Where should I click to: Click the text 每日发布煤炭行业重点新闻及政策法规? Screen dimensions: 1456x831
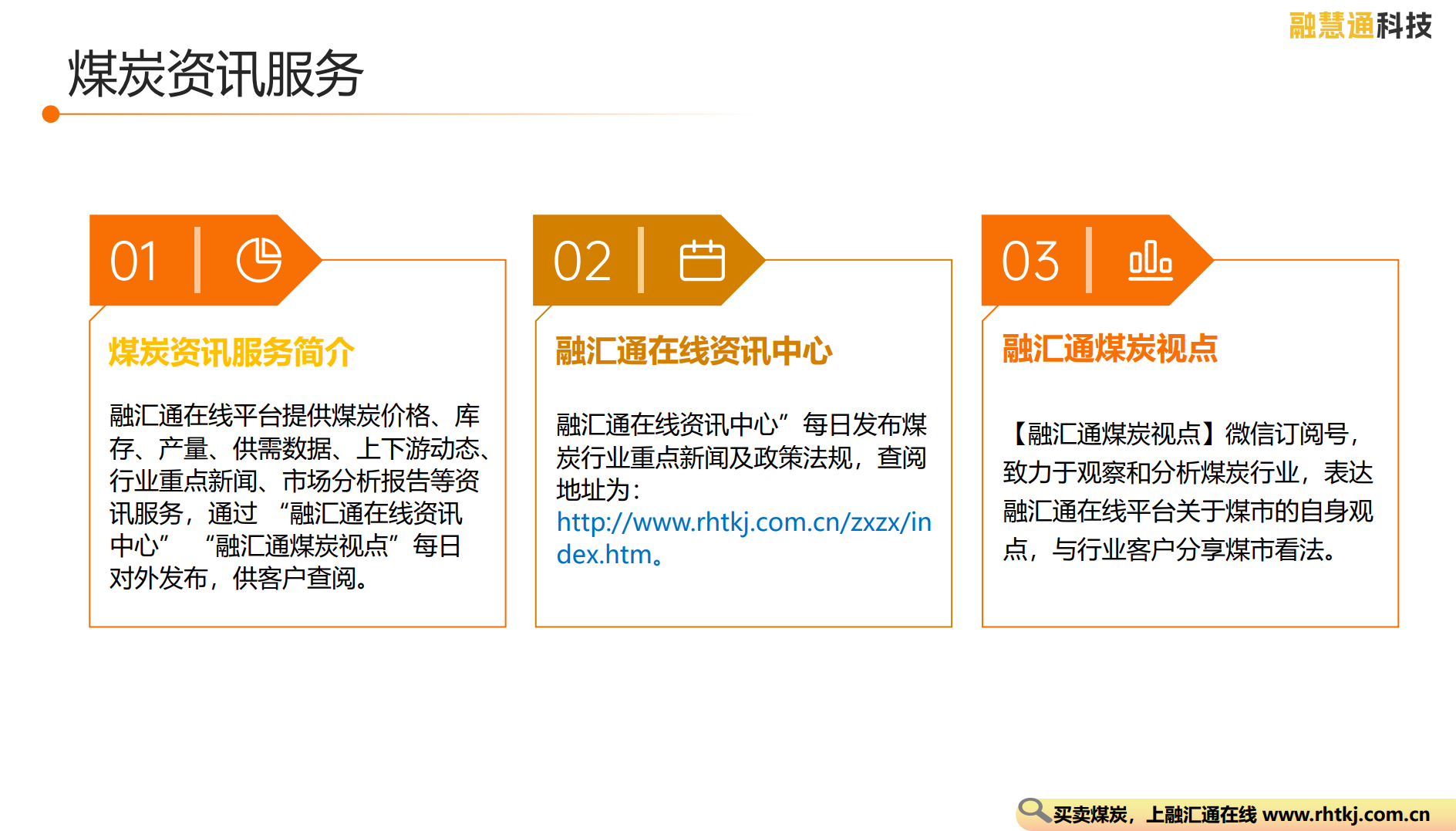[x=742, y=441]
